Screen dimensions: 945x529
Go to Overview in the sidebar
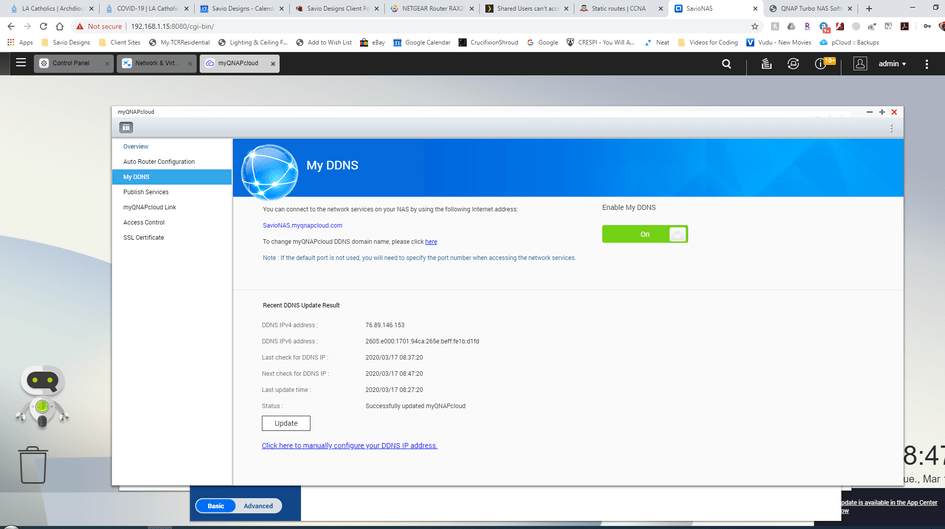coord(136,146)
